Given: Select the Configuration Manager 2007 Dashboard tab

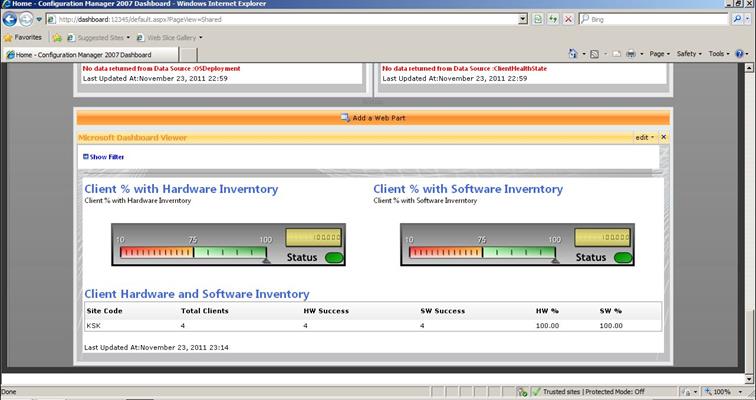Looking at the screenshot, I should click(91, 54).
